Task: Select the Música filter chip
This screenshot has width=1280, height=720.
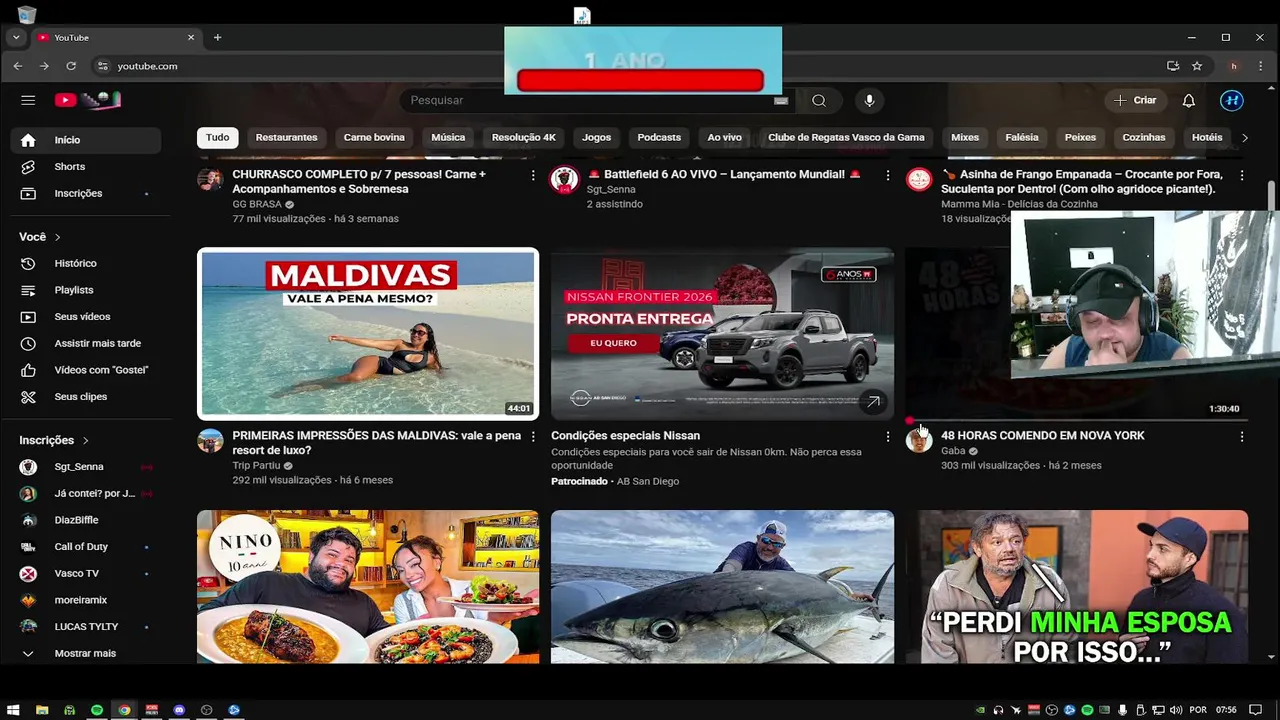Action: (x=448, y=137)
